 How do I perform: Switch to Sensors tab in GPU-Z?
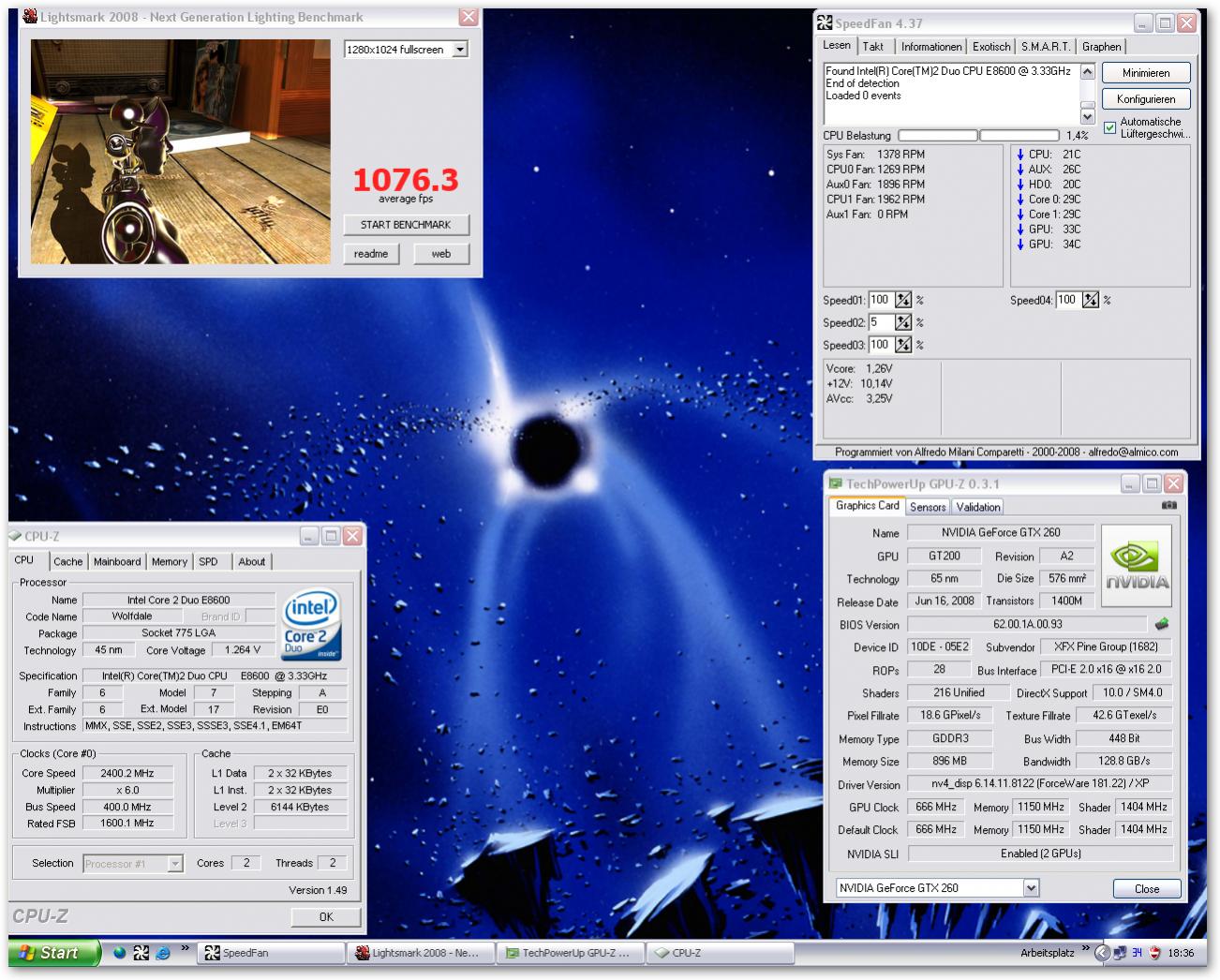pyautogui.click(x=928, y=507)
